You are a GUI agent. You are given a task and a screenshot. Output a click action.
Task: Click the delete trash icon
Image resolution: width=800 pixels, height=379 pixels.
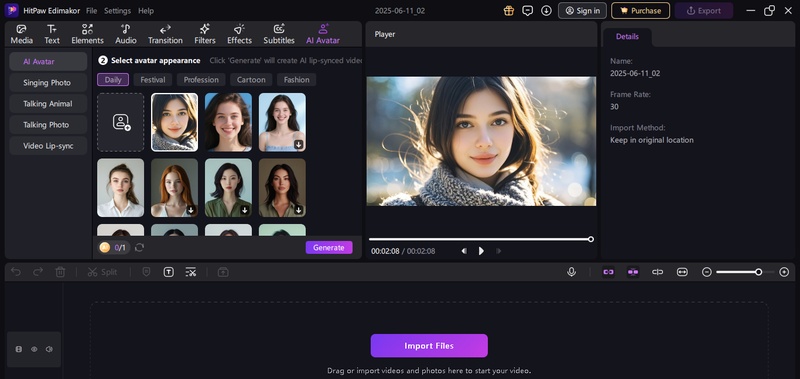[60, 272]
